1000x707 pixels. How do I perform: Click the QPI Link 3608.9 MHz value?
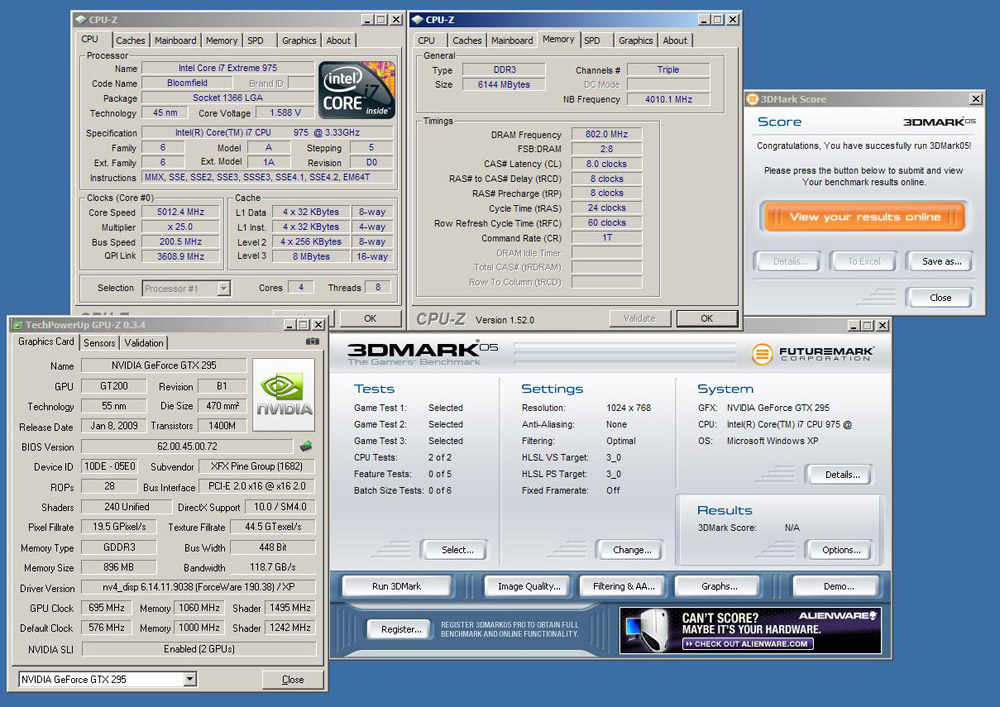pos(180,256)
